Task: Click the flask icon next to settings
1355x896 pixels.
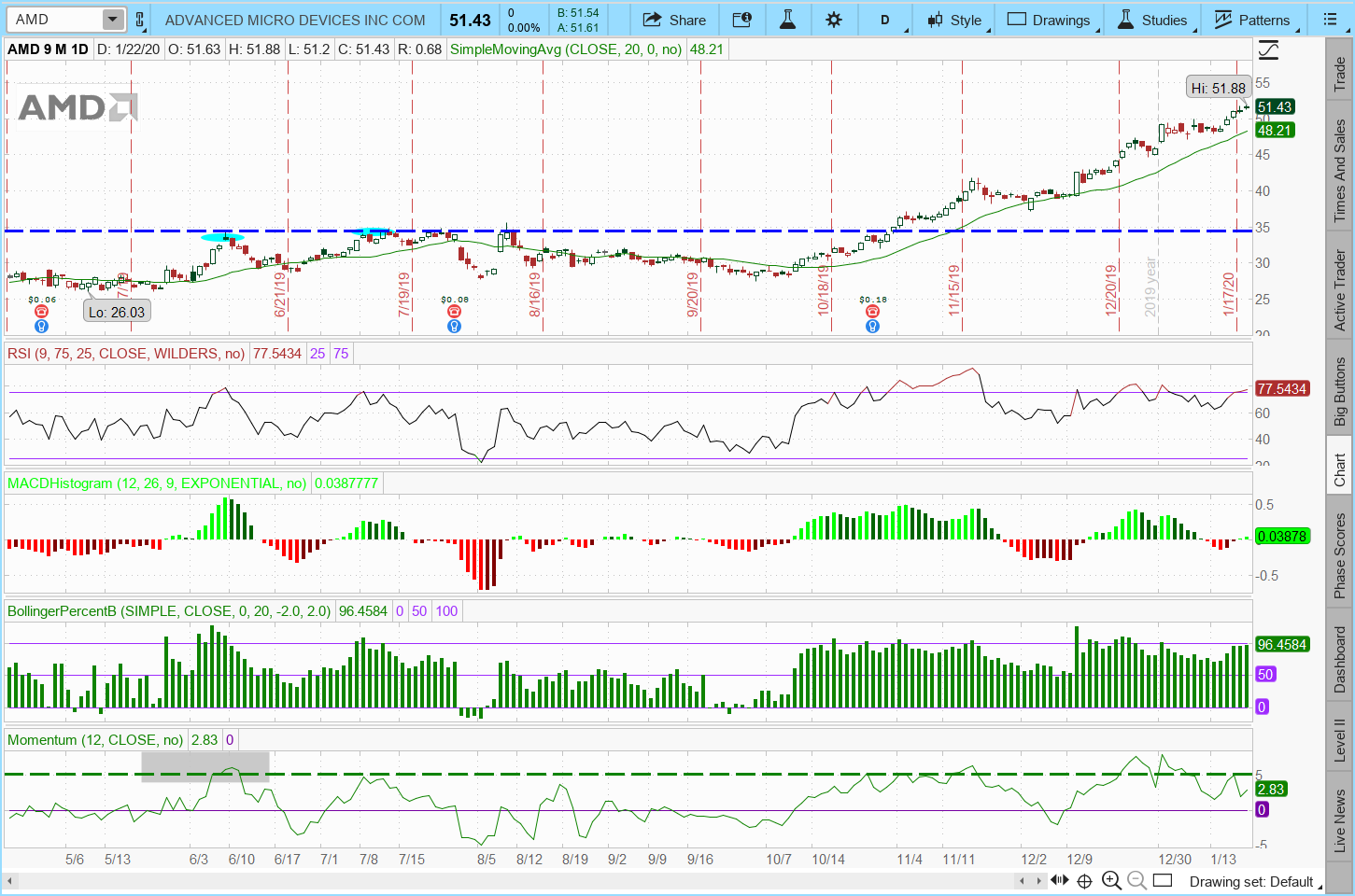Action: pos(787,20)
